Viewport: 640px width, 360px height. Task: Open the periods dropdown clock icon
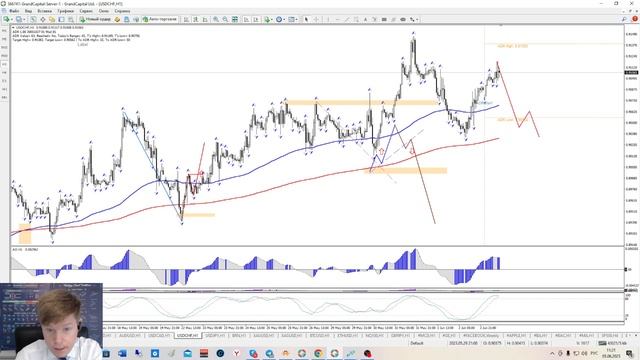(x=280, y=19)
